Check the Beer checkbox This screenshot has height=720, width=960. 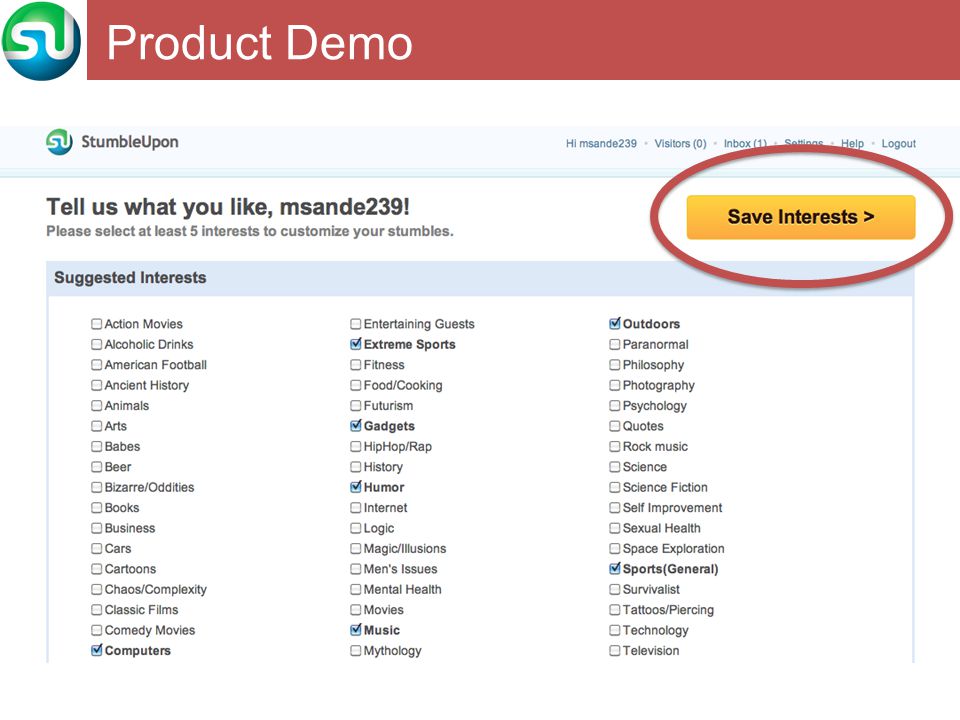pyautogui.click(x=97, y=467)
